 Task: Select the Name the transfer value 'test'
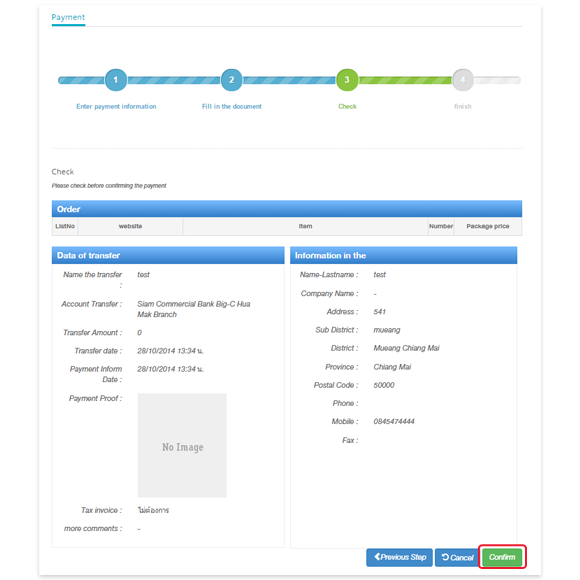point(143,274)
